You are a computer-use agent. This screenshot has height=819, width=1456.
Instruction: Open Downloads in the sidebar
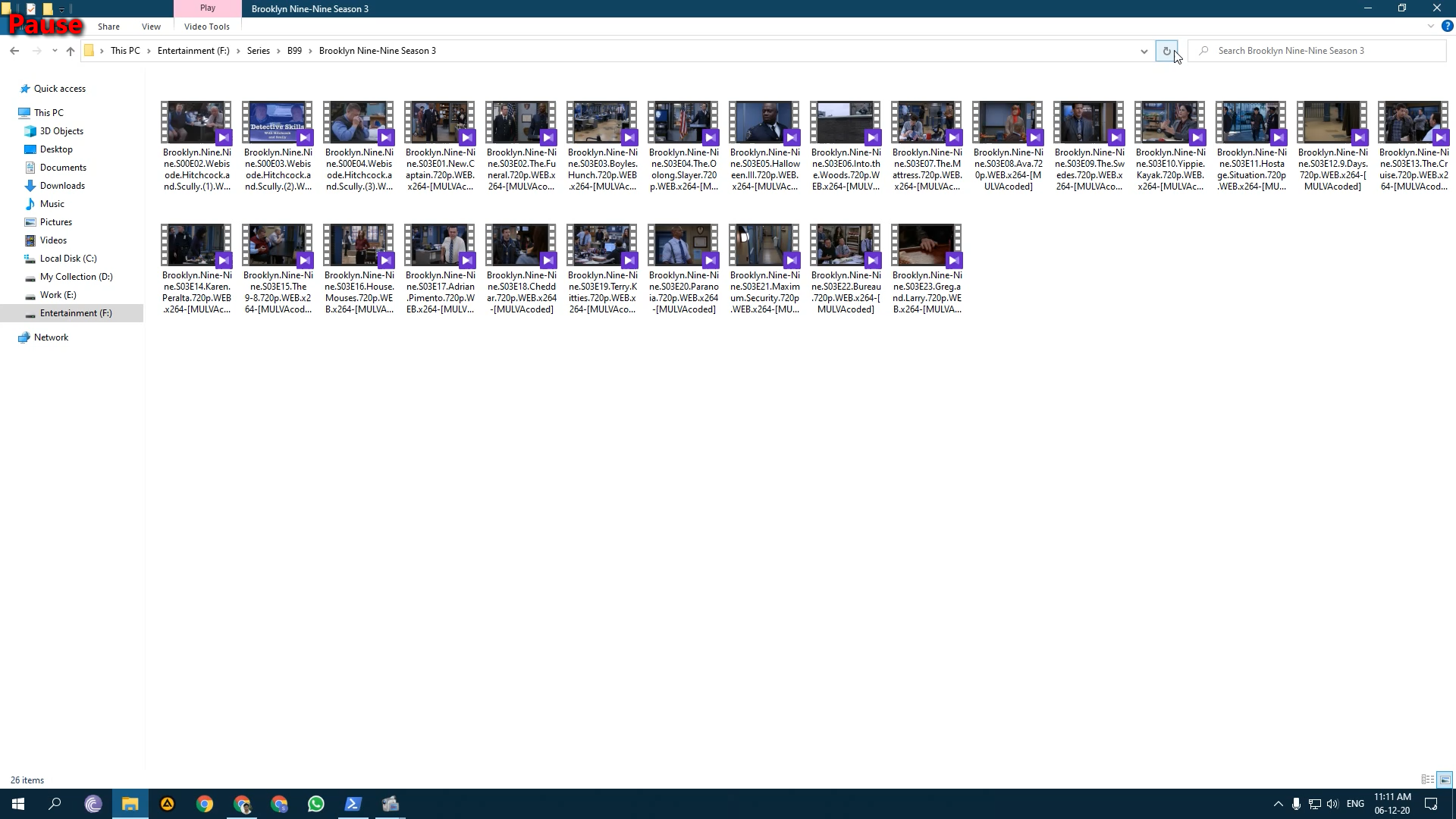tap(62, 186)
